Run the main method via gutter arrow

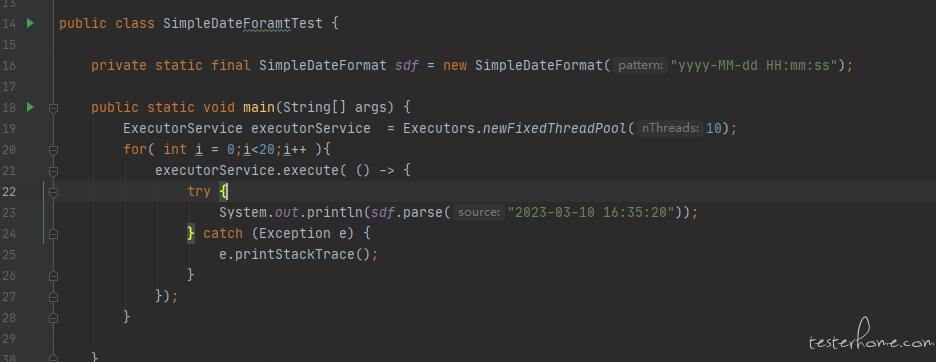click(30, 108)
